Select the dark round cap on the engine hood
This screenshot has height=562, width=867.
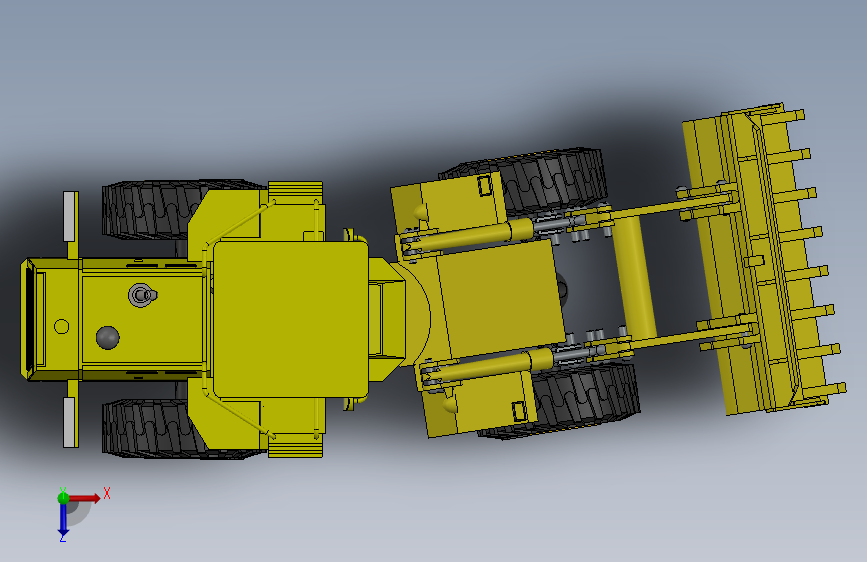coord(107,337)
